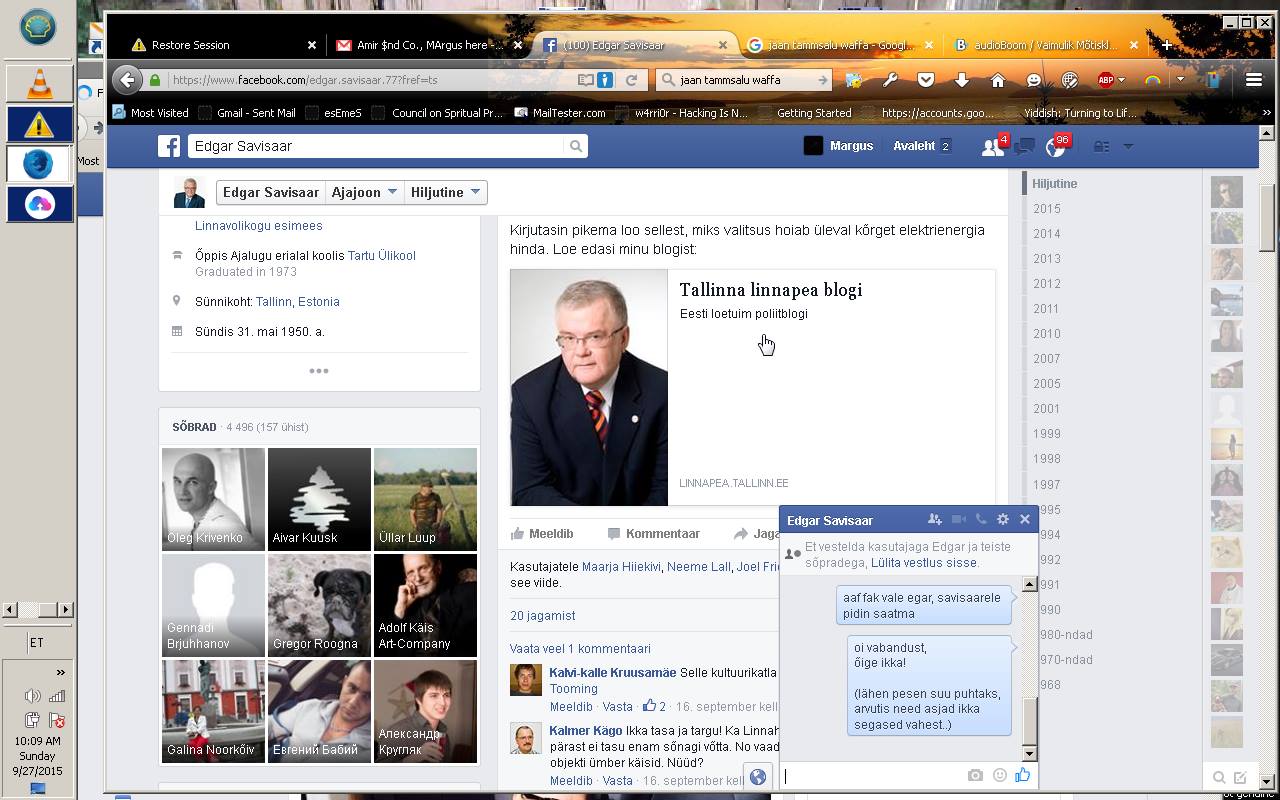Expand the three-dot more info section
1280x800 pixels.
[x=319, y=371]
